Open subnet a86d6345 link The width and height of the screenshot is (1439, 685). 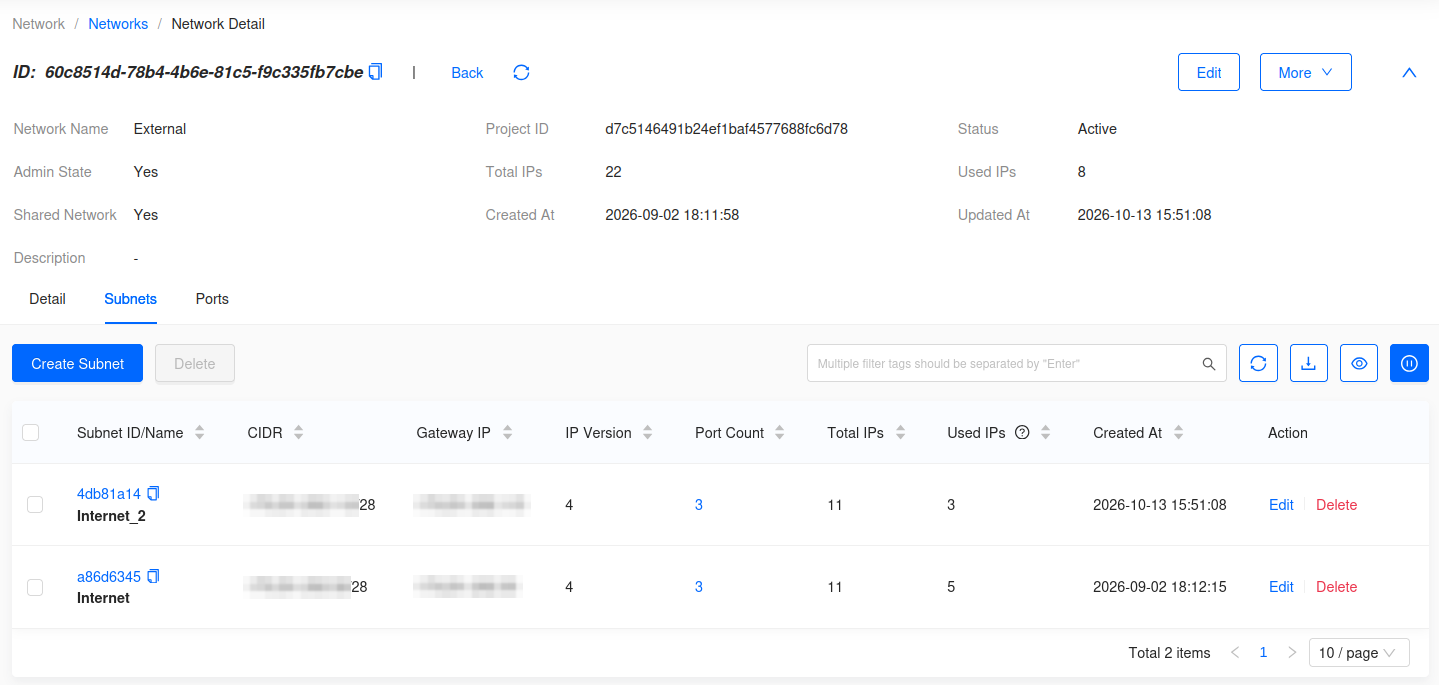[x=109, y=577]
